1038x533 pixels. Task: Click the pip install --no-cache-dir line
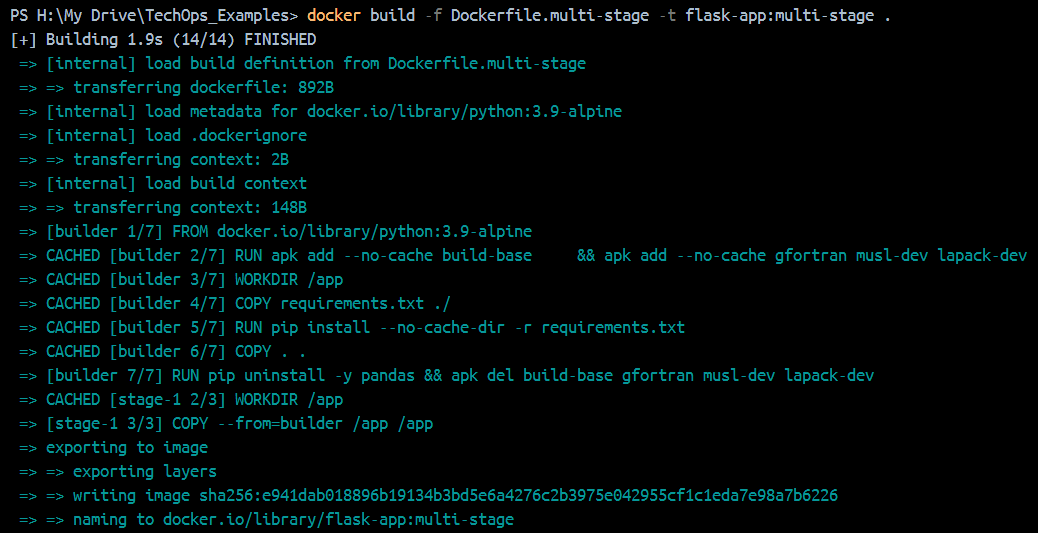(352, 328)
